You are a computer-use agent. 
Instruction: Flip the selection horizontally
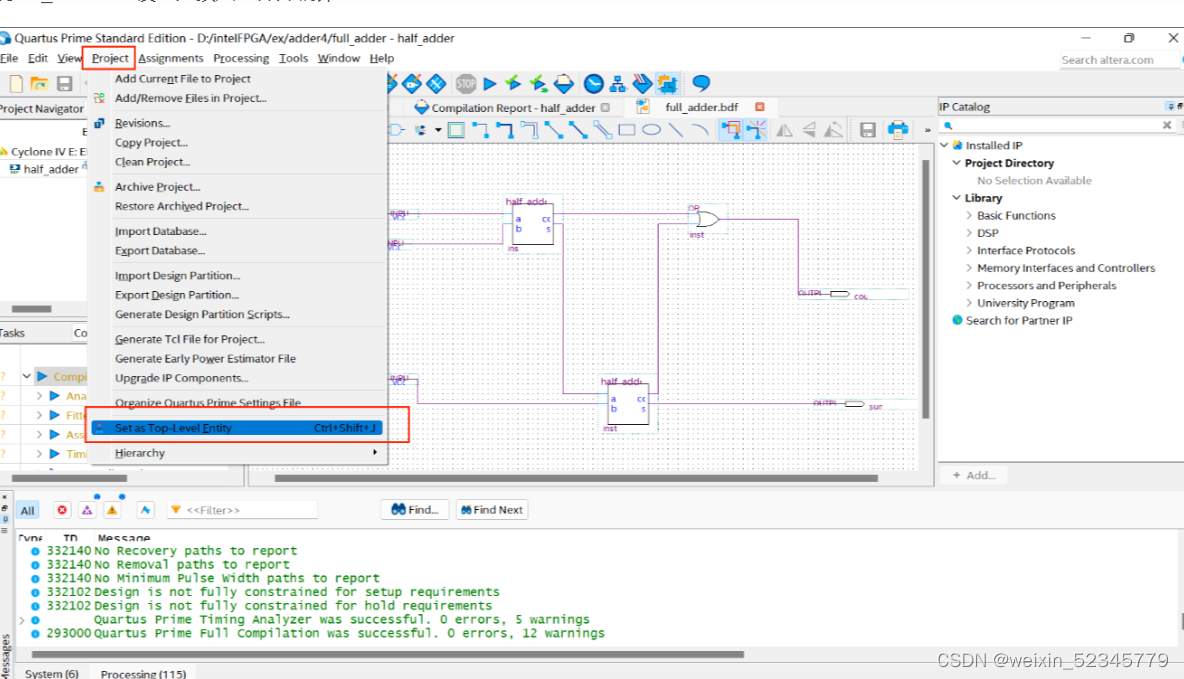pyautogui.click(x=785, y=130)
